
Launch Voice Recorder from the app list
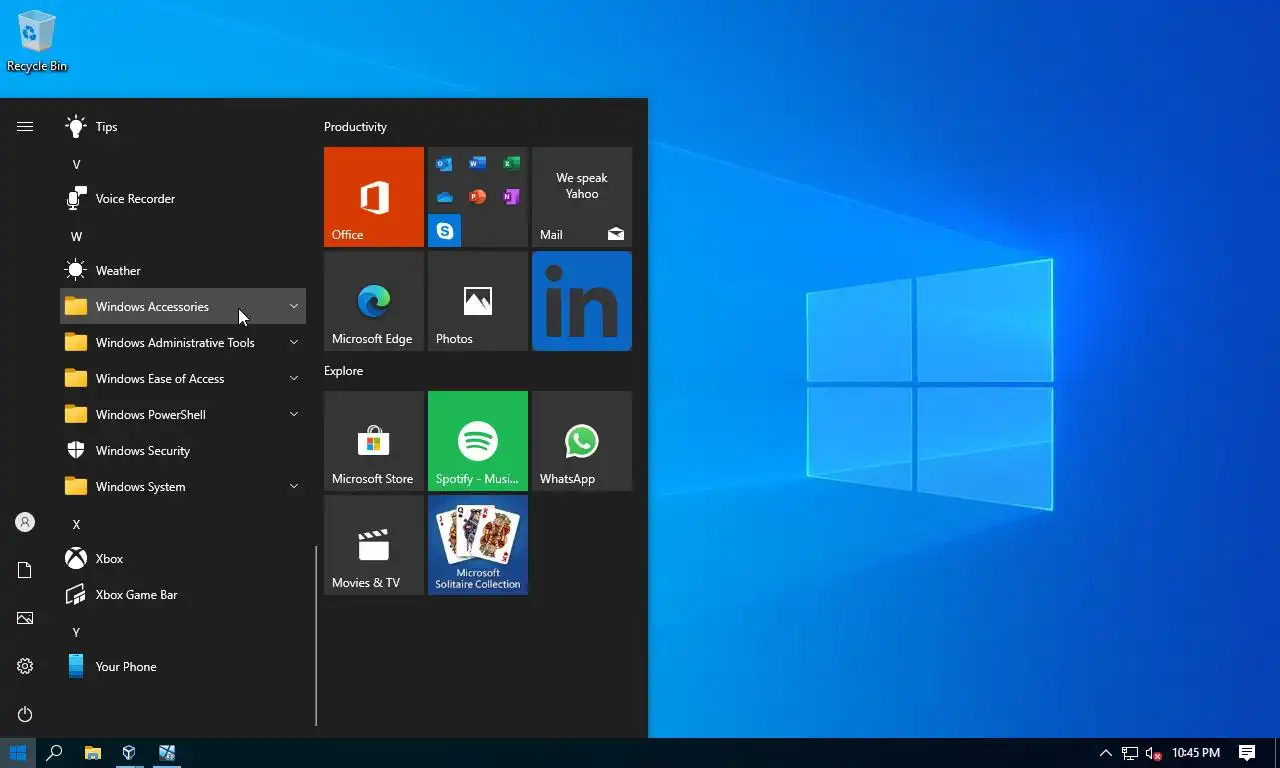(x=183, y=199)
